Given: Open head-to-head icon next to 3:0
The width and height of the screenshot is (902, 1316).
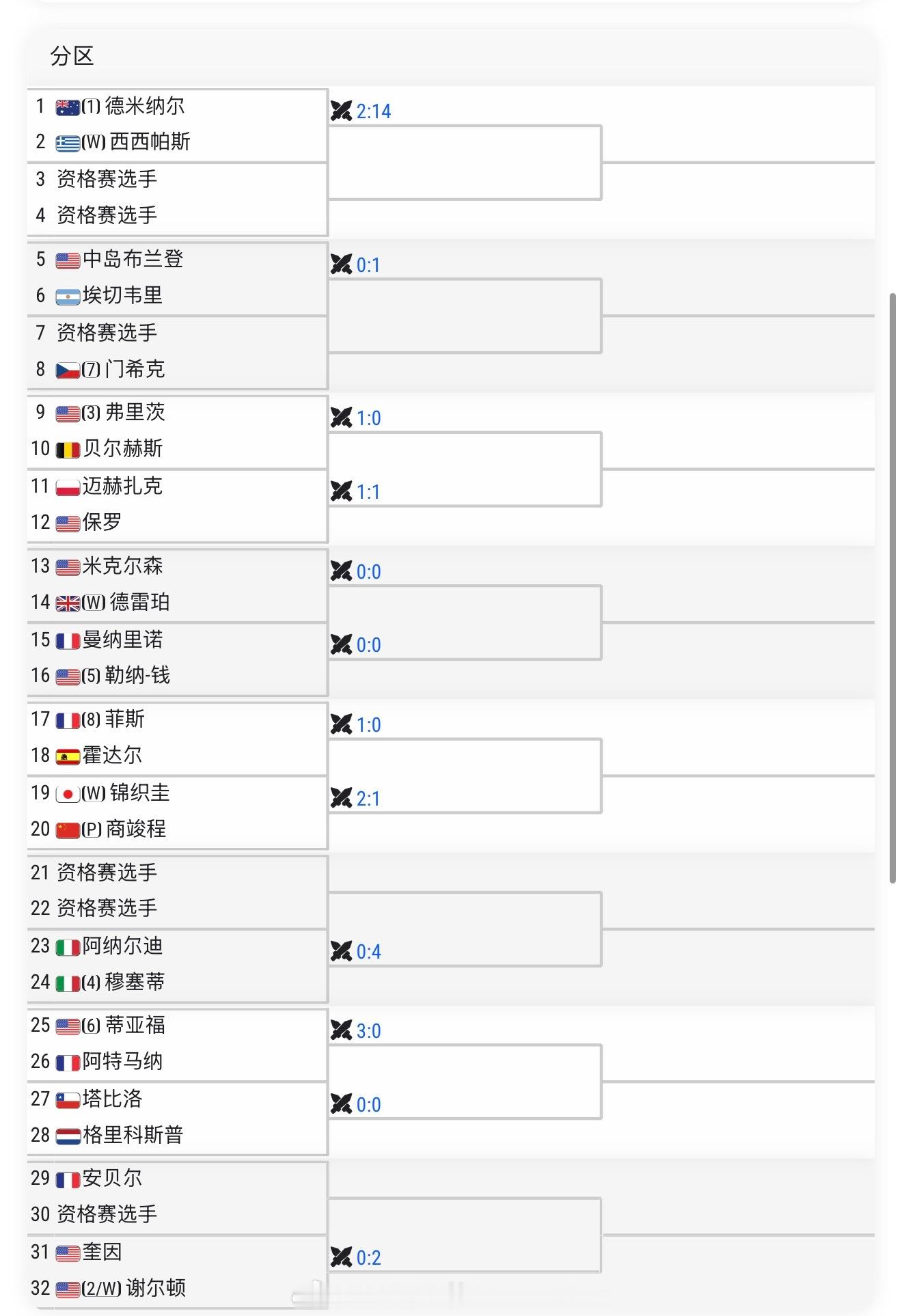Looking at the screenshot, I should [x=341, y=1030].
